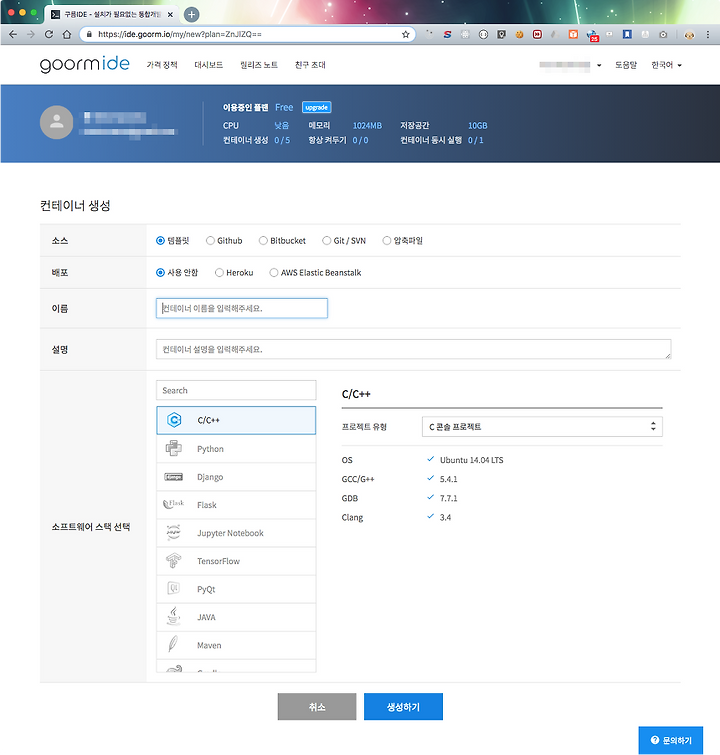
Task: Select the AWS Elastic Beanstalk radio button
Action: click(274, 273)
